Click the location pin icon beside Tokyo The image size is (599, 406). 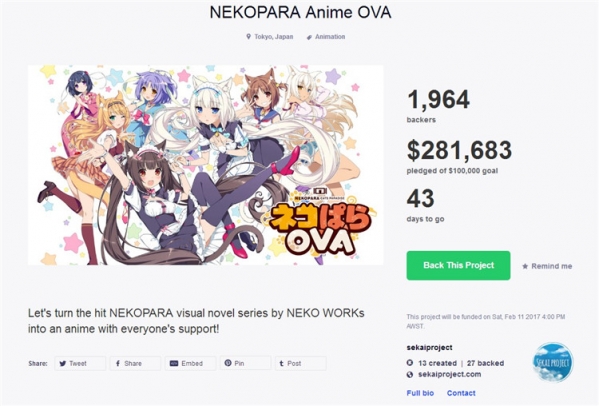click(248, 37)
